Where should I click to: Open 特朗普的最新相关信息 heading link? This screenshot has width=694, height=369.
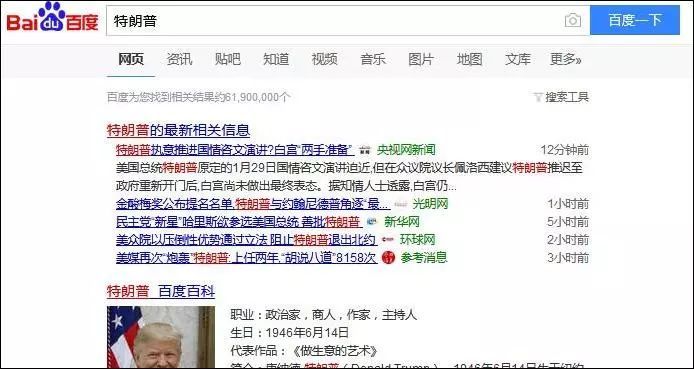(178, 131)
